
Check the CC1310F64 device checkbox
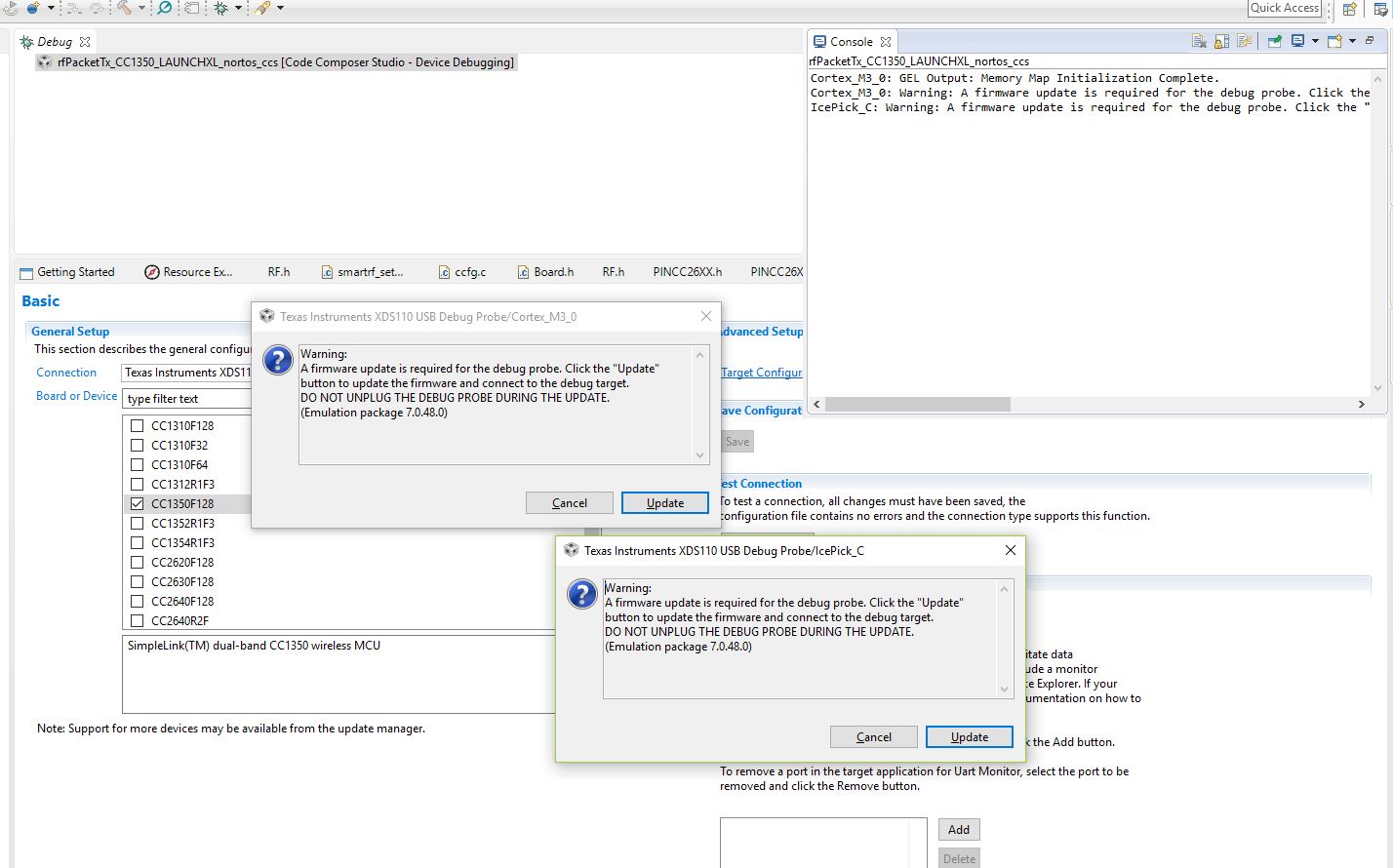137,464
